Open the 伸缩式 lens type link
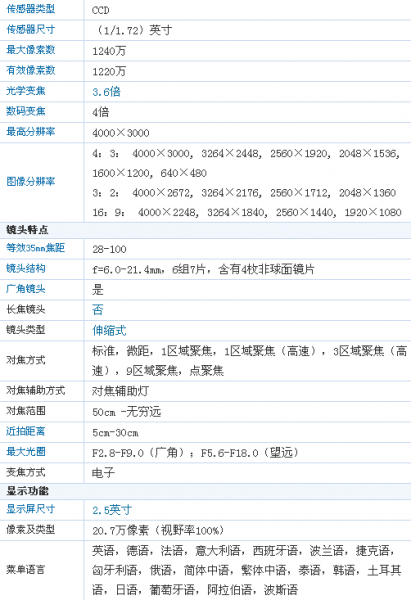The height and width of the screenshot is (600, 411). [109, 330]
